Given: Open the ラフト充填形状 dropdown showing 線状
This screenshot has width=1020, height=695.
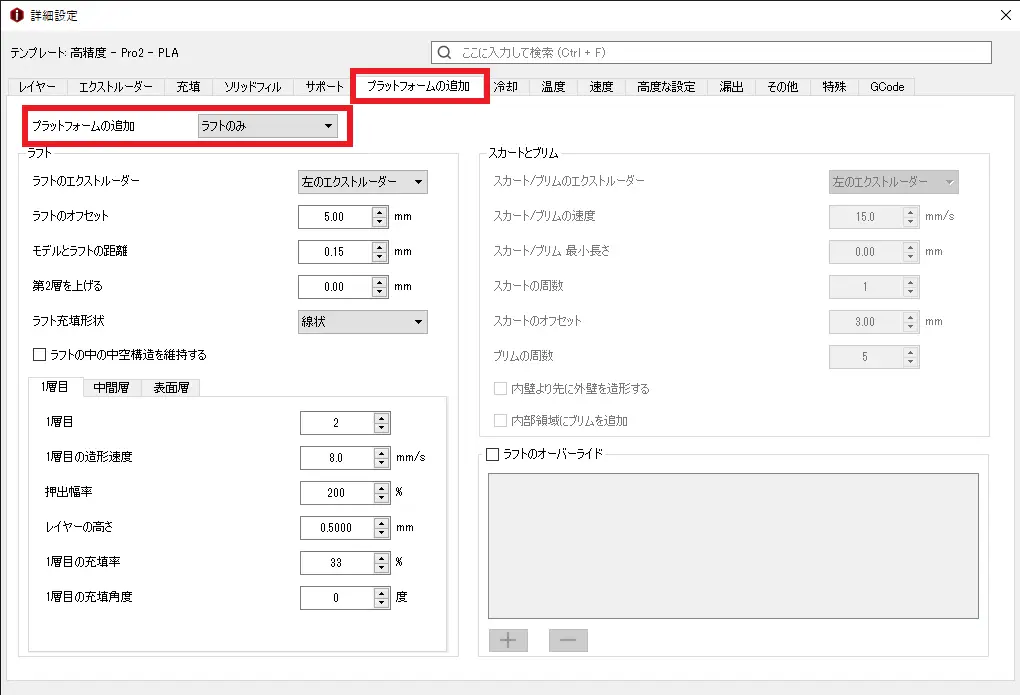Looking at the screenshot, I should point(363,322).
